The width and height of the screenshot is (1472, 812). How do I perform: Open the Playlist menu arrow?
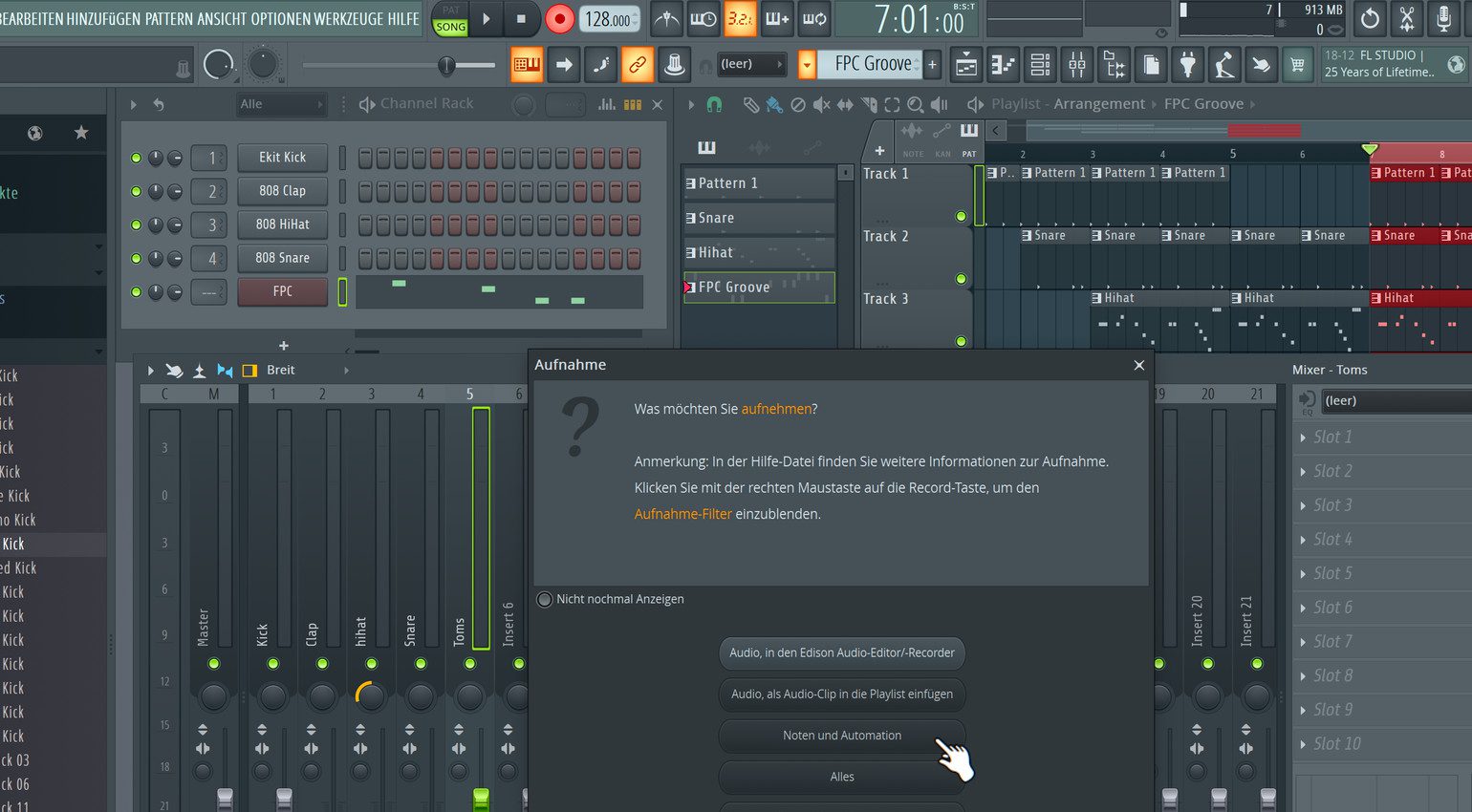point(691,104)
